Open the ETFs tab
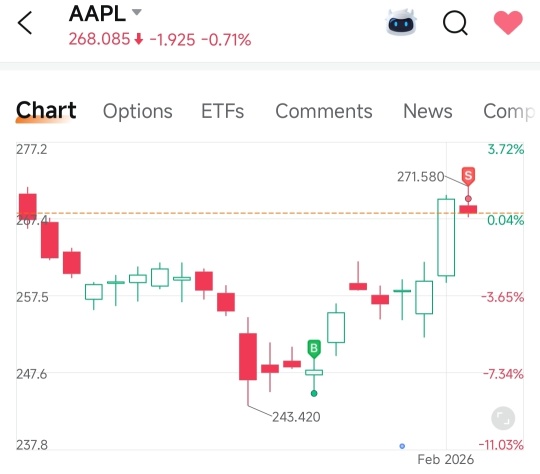 (x=222, y=111)
